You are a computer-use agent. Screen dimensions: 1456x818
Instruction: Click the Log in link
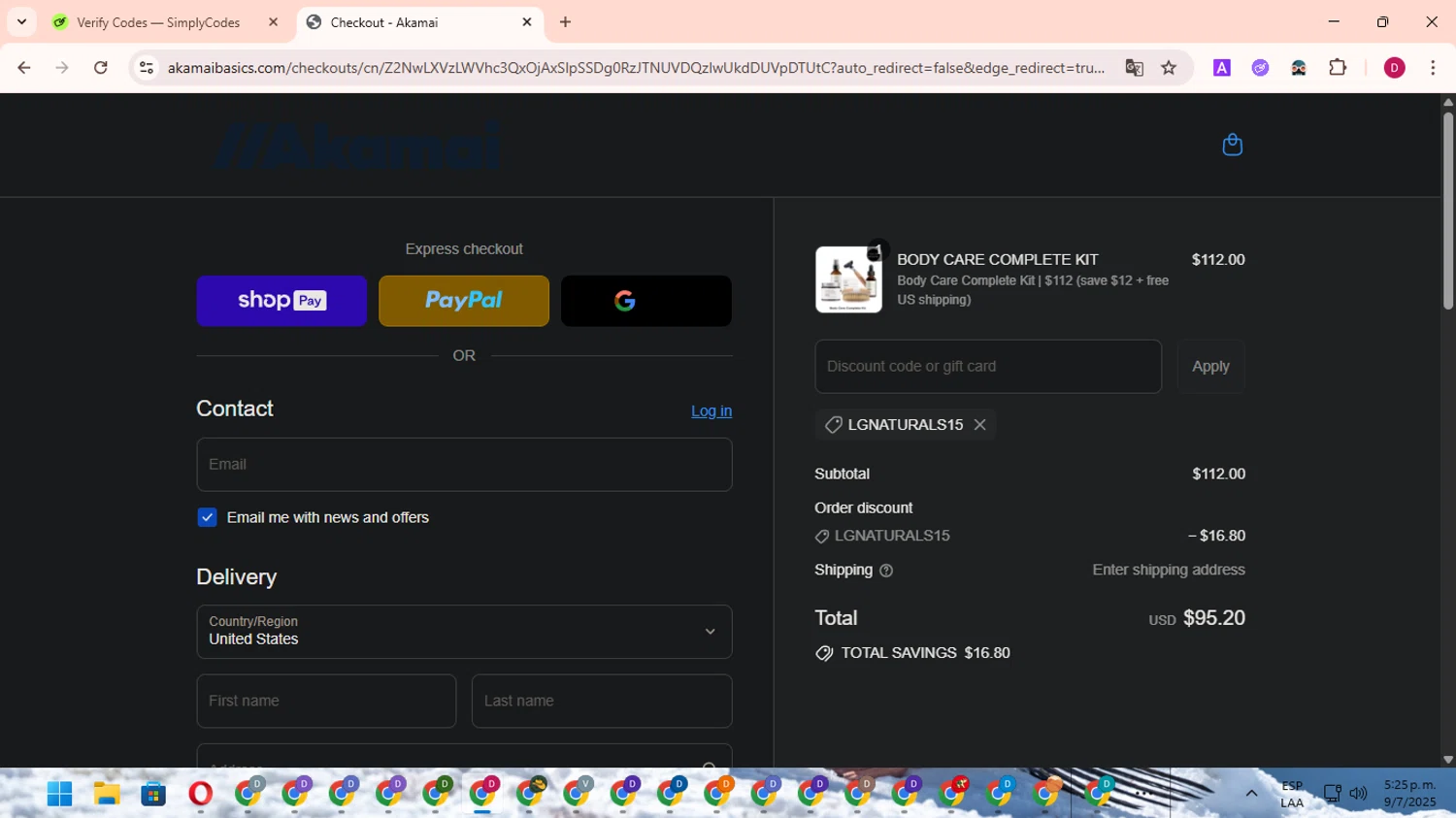tap(711, 411)
